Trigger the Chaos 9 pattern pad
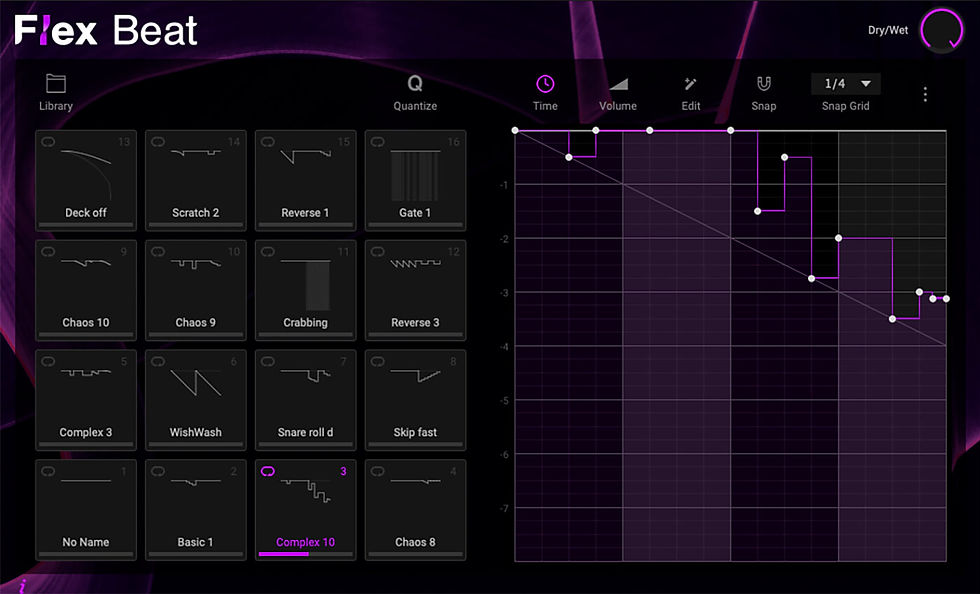Viewport: 980px width, 594px height. pos(196,291)
